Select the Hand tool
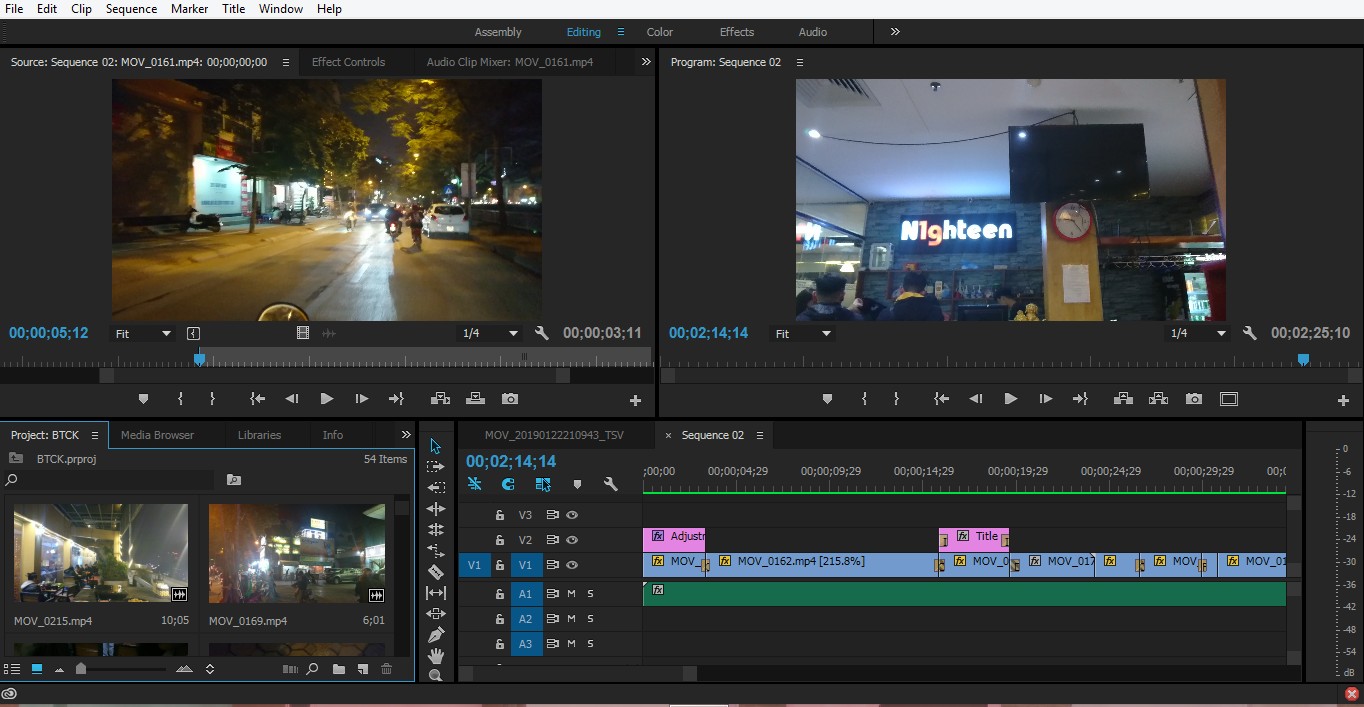Screen dimensions: 1364x707 click(x=436, y=656)
